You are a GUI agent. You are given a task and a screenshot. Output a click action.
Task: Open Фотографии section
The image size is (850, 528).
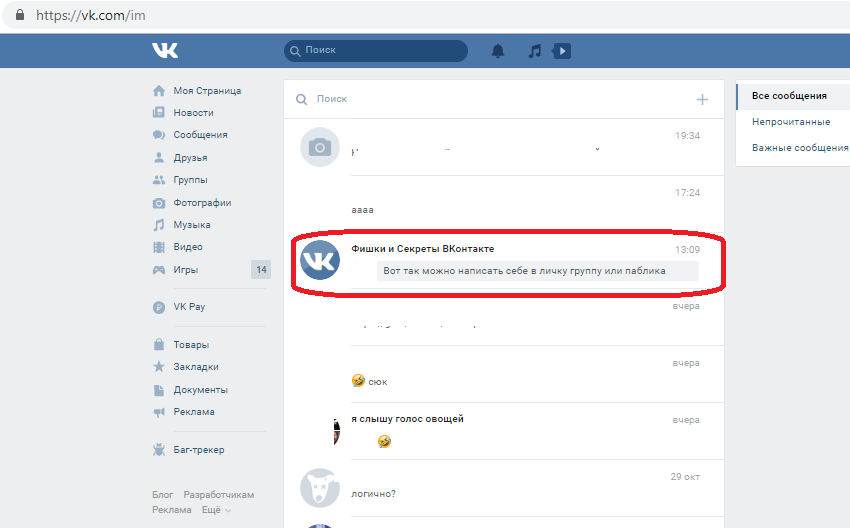[x=202, y=203]
